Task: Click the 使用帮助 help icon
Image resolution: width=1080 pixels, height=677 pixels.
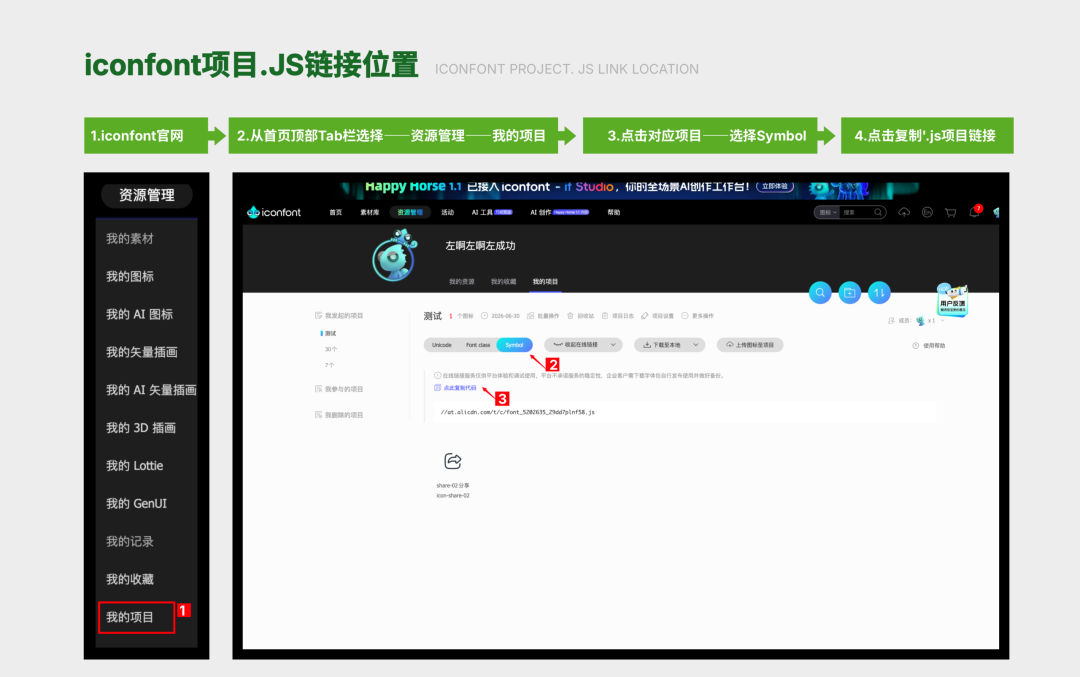Action: coord(915,346)
